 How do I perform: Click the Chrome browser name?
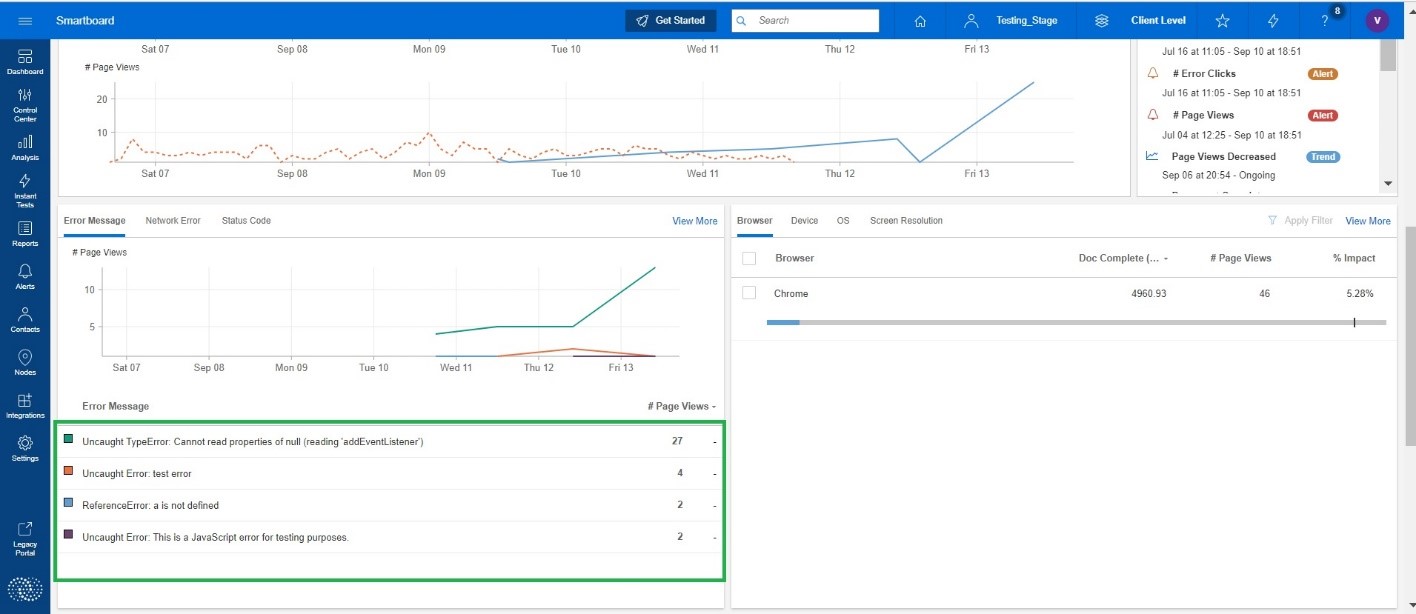click(791, 294)
